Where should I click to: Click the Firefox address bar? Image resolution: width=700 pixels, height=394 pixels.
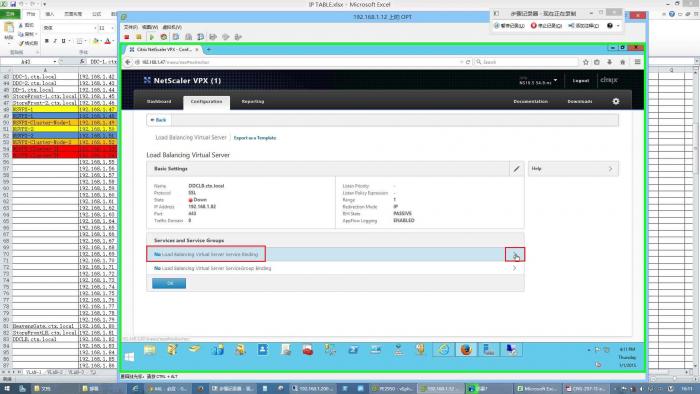tap(297, 62)
